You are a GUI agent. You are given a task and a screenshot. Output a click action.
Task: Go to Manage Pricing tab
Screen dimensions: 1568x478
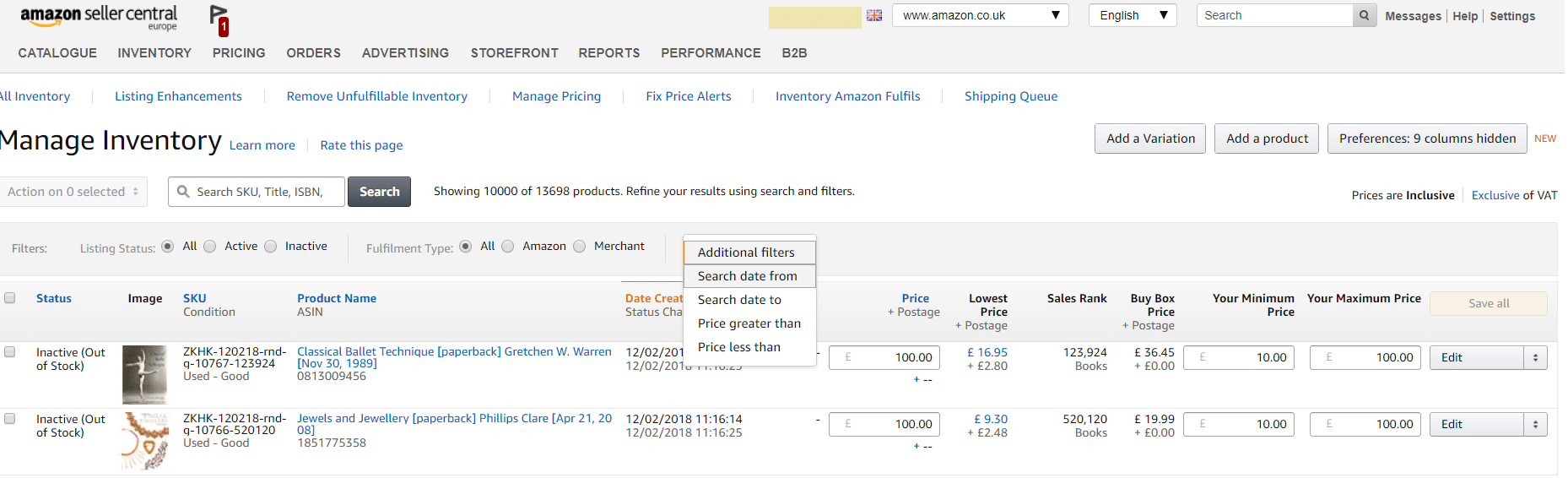click(x=557, y=96)
